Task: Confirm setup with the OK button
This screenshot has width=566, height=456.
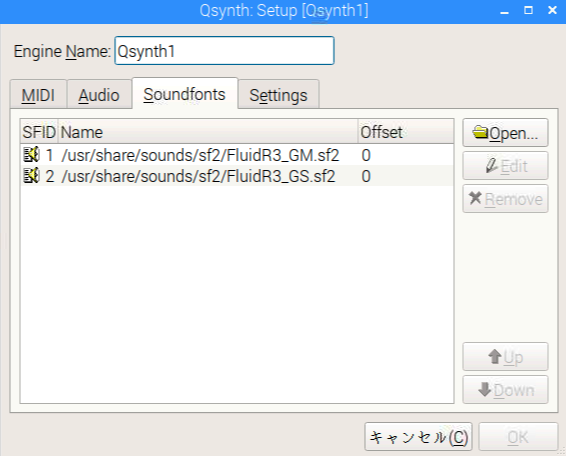Action: coord(518,437)
